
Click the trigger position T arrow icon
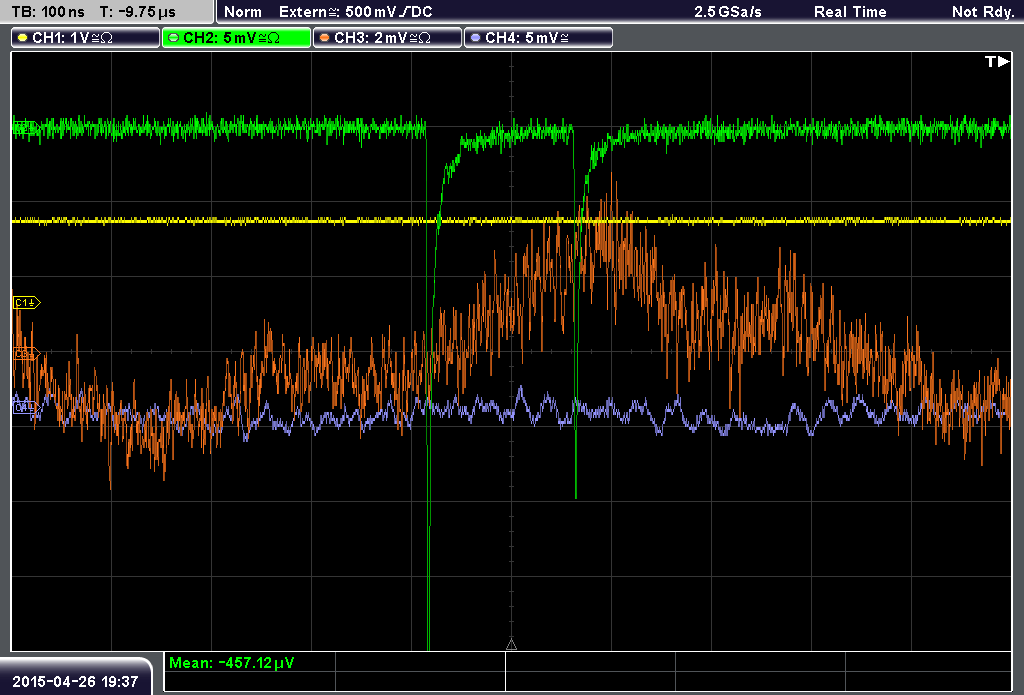point(997,61)
